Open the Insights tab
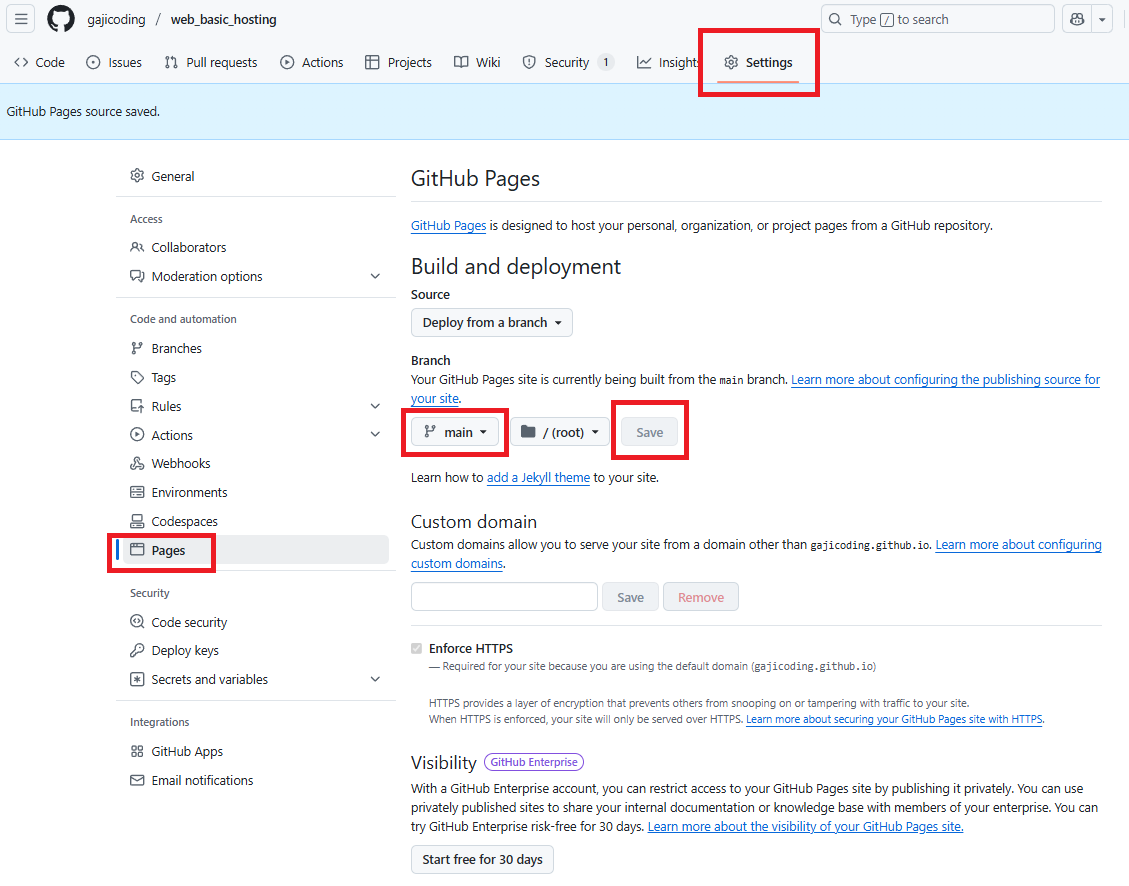The width and height of the screenshot is (1129, 886). click(x=667, y=63)
